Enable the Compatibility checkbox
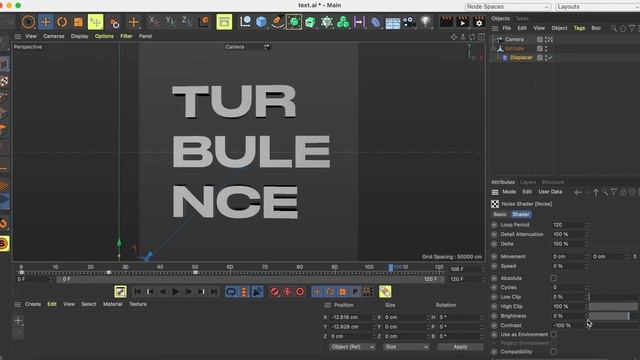This screenshot has height=360, width=640. 554,351
